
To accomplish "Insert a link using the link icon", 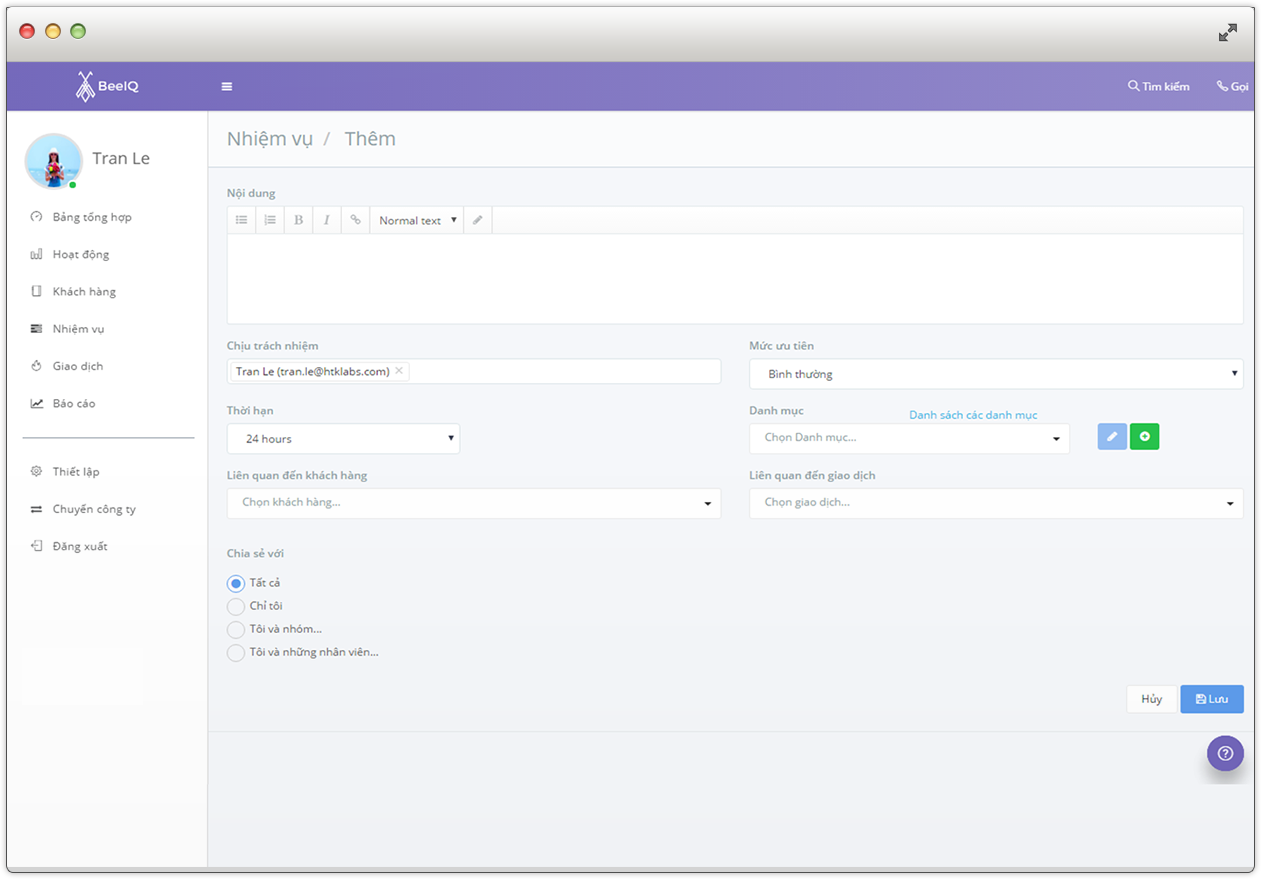I will tap(355, 220).
